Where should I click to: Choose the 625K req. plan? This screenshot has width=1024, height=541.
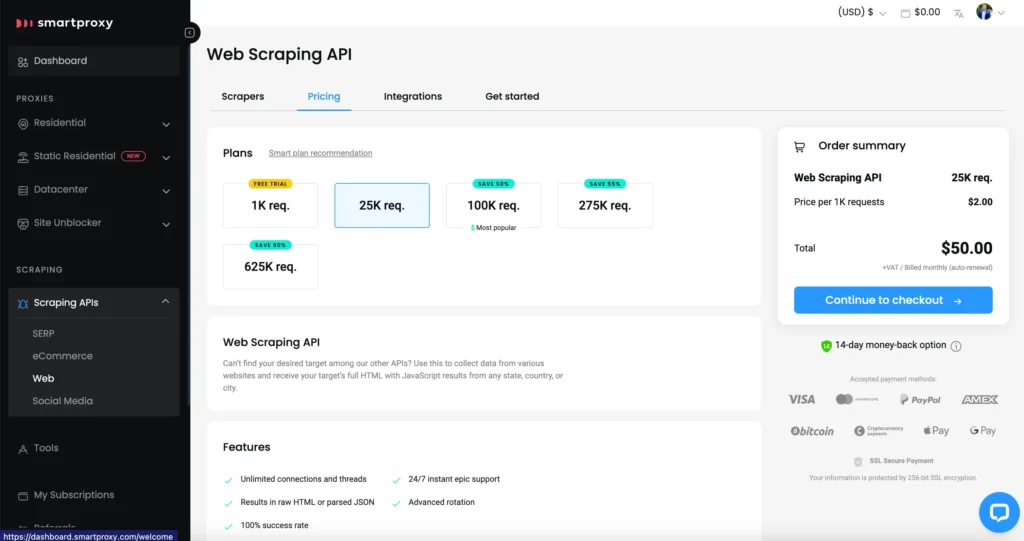(270, 267)
